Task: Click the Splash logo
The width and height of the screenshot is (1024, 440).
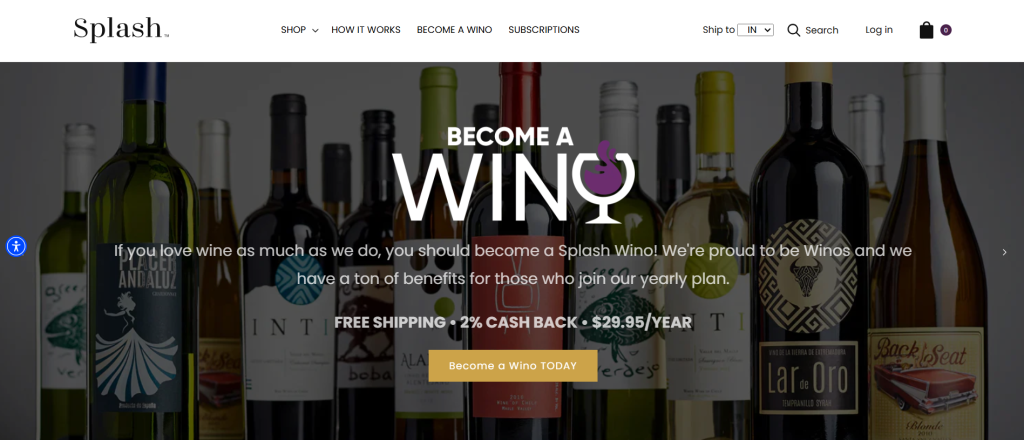Action: coord(121,30)
